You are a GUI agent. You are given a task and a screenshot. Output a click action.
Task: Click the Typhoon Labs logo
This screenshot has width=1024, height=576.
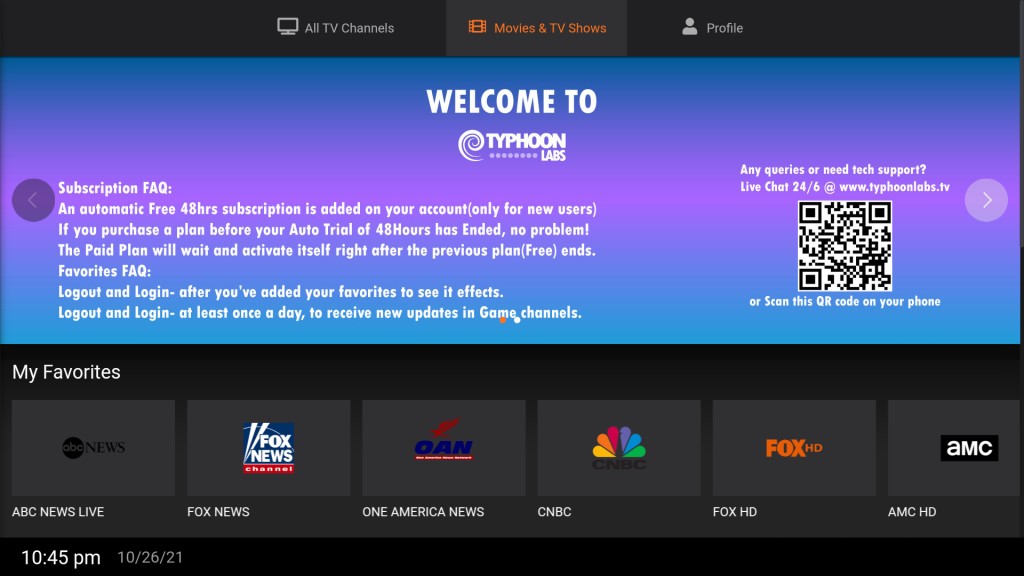pos(512,146)
